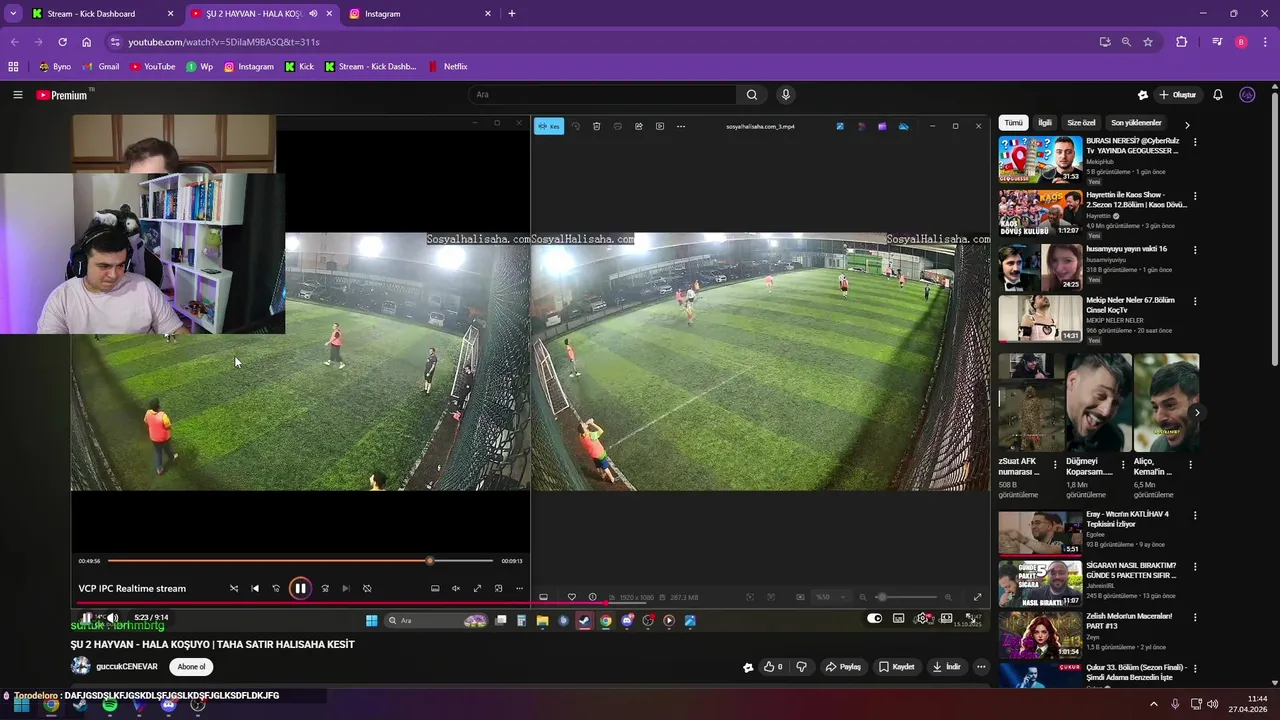Delete the clip with trash icon
This screenshot has height=720, width=1280.
pos(596,126)
